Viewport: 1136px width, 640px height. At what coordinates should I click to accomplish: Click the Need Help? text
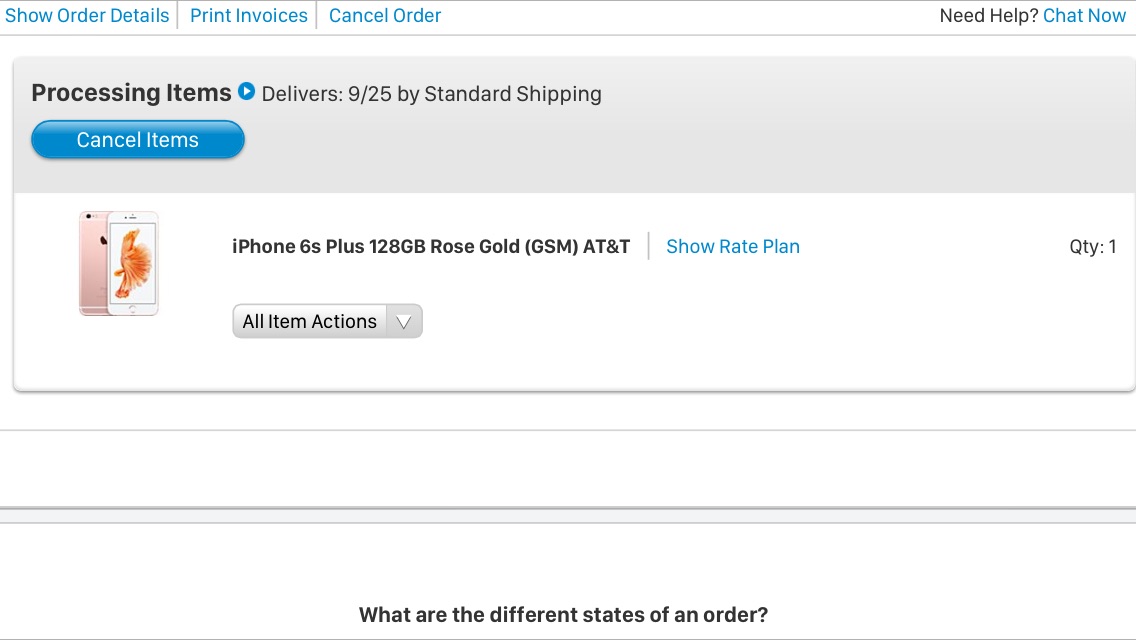tap(989, 15)
